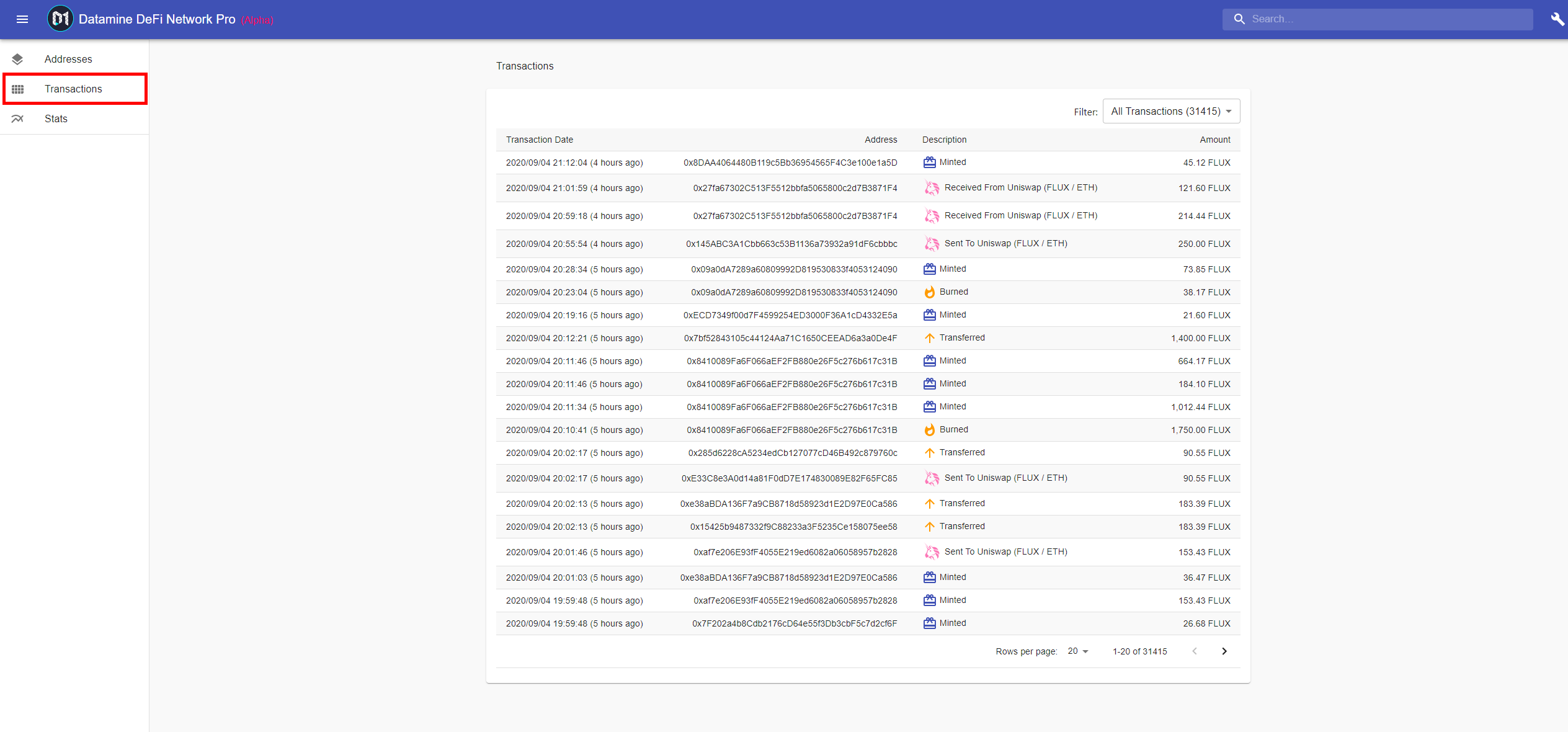
Task: Open the Addresses sidebar item
Action: pos(74,59)
